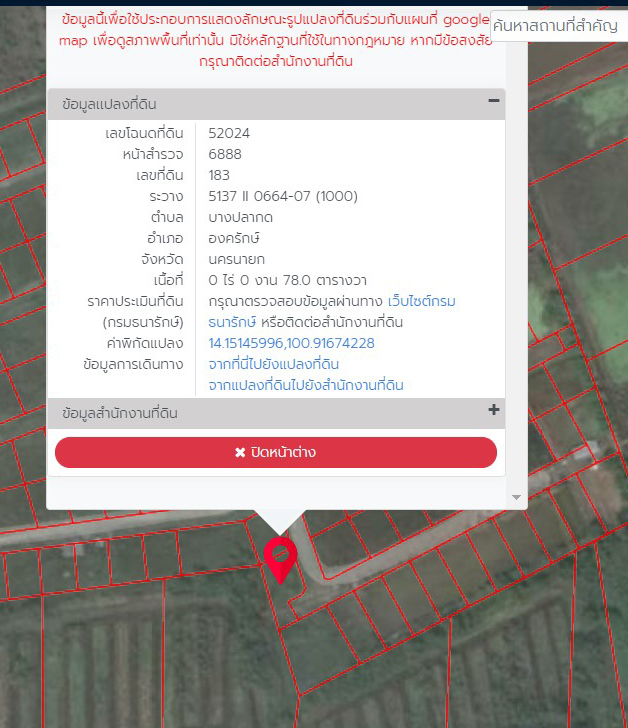The height and width of the screenshot is (728, 628).
Task: Expand land office info using plus icon
Action: (493, 410)
